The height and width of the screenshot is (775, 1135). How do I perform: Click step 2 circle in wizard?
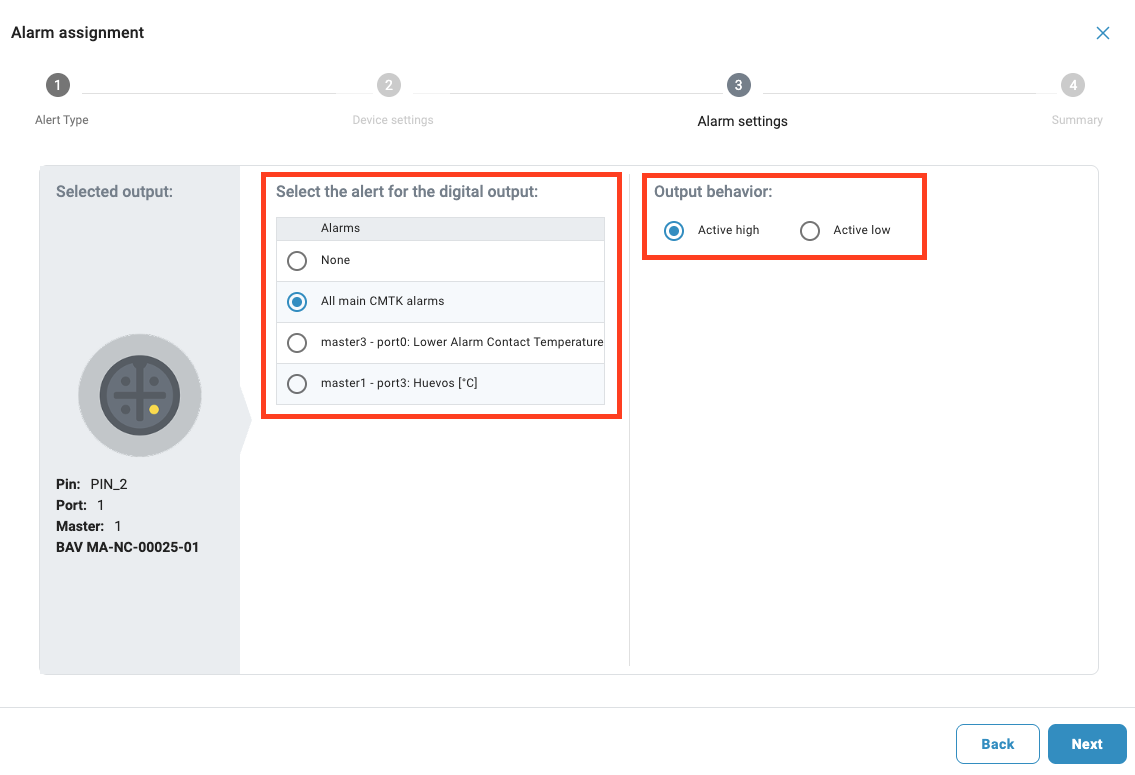(389, 85)
